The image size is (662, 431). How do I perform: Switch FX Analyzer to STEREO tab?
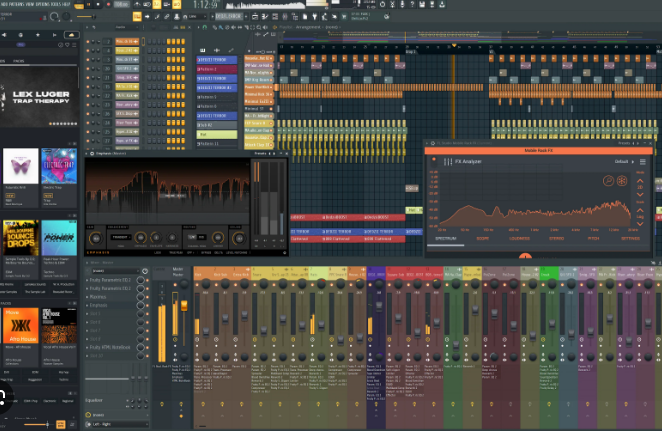(556, 239)
